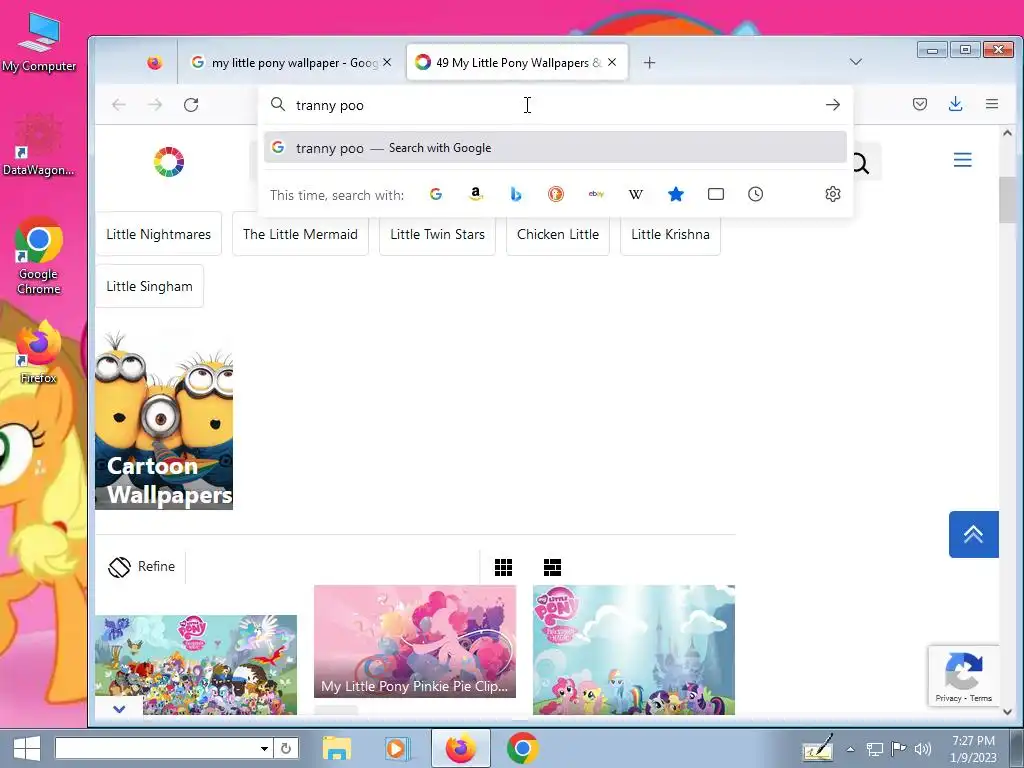Open Chrome from the taskbar
This screenshot has height=768, width=1024.
pos(522,748)
